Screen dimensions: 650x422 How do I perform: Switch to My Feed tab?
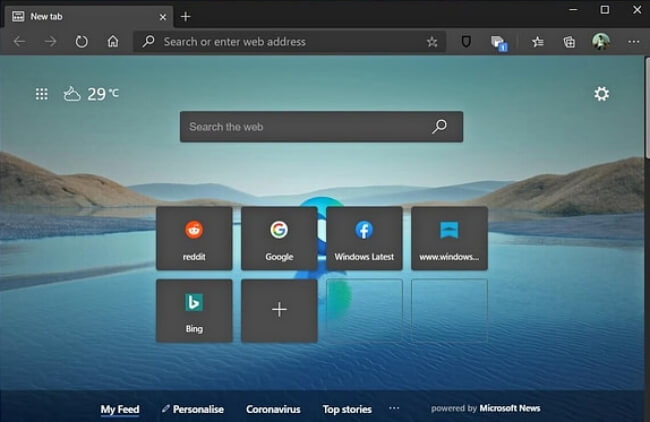[x=120, y=410]
